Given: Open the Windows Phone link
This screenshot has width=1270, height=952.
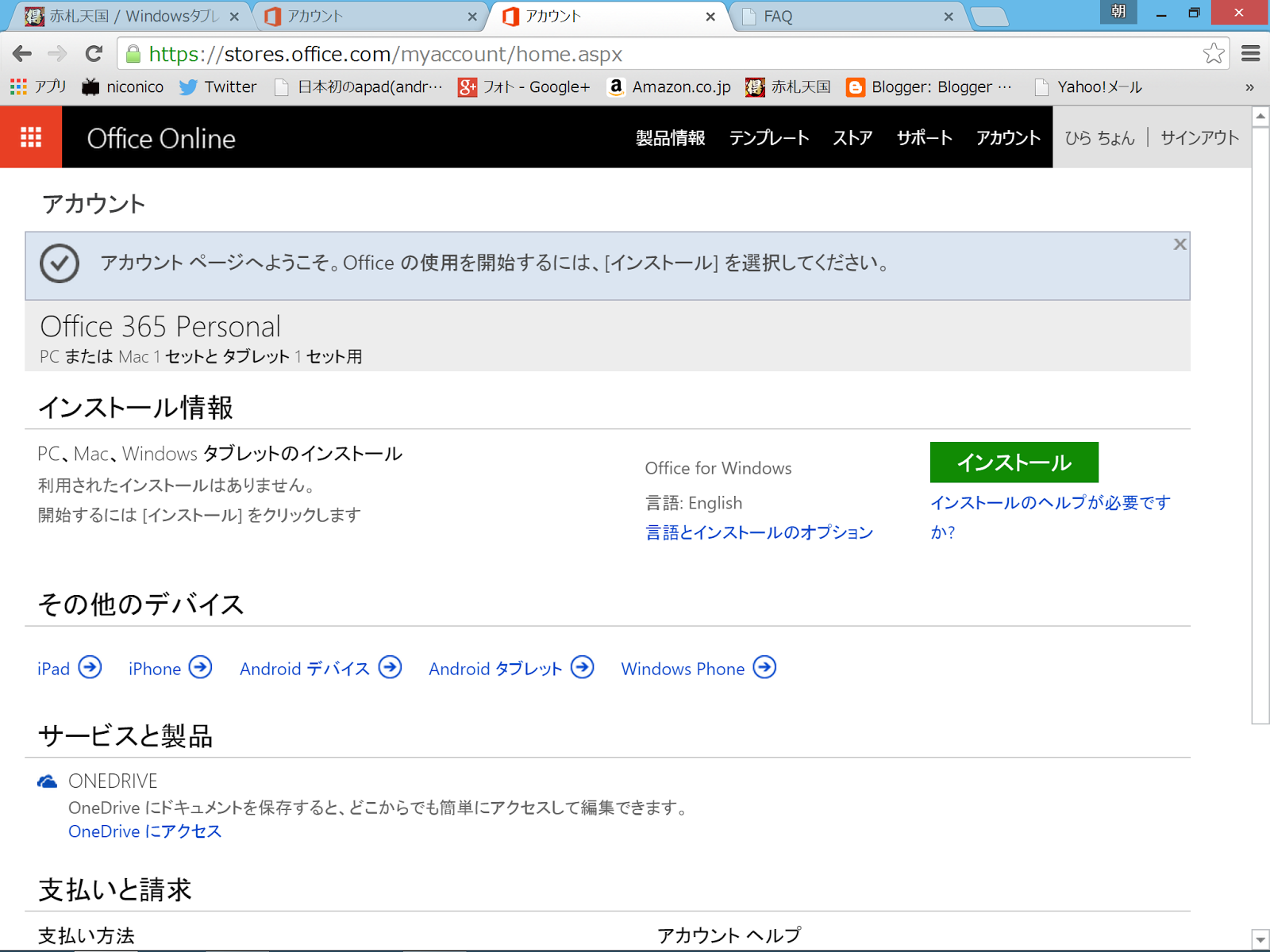Looking at the screenshot, I should click(683, 669).
